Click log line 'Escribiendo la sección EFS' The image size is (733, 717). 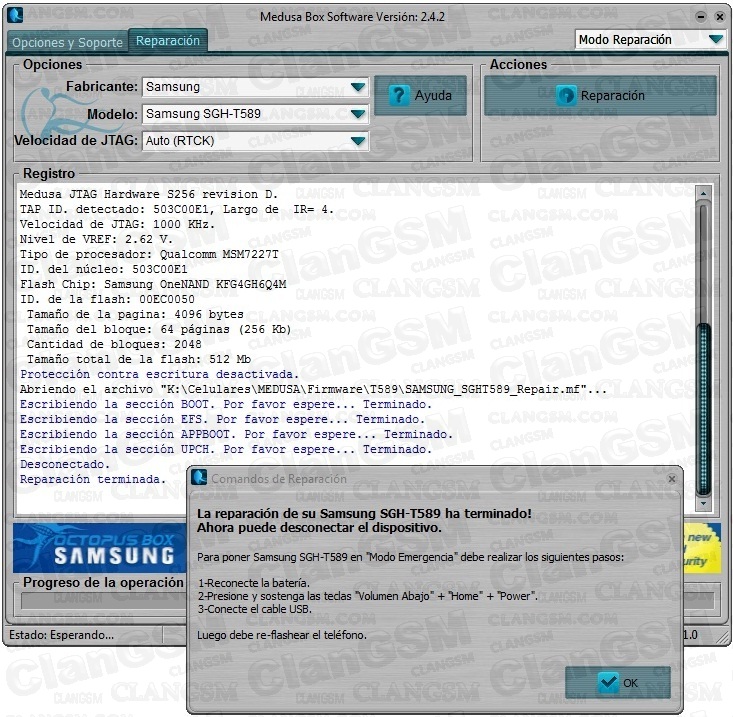[x=222, y=419]
